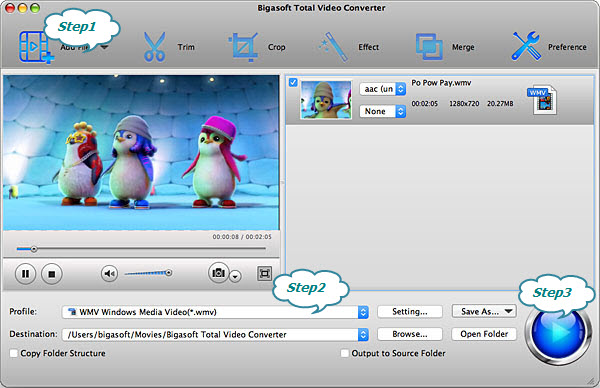Click the Merge label in toolbar

pos(463,47)
